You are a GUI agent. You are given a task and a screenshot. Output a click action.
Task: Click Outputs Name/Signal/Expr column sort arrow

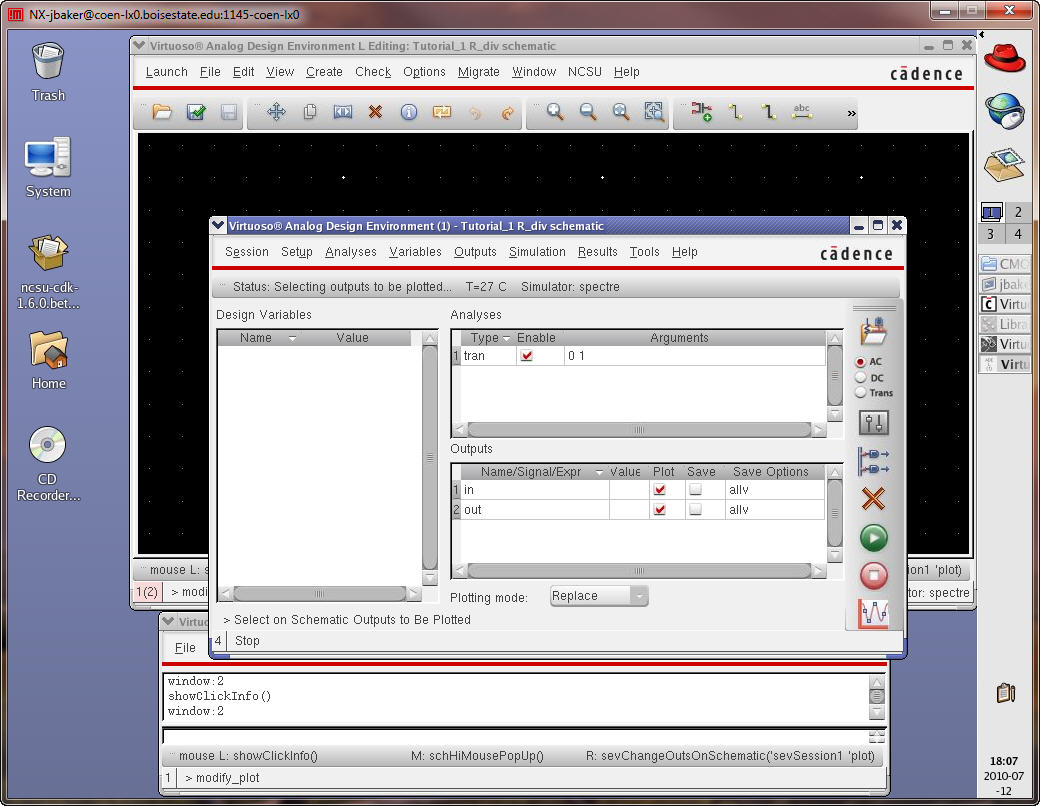click(x=599, y=472)
